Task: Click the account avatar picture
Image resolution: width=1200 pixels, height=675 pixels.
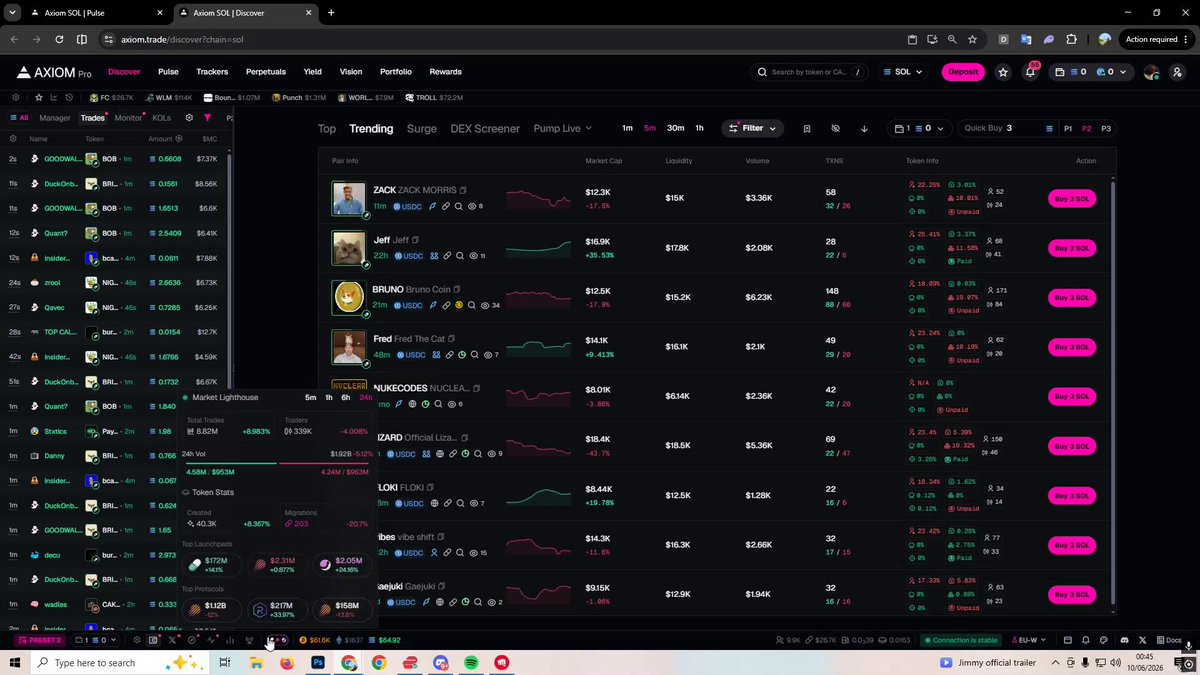Action: (1151, 72)
